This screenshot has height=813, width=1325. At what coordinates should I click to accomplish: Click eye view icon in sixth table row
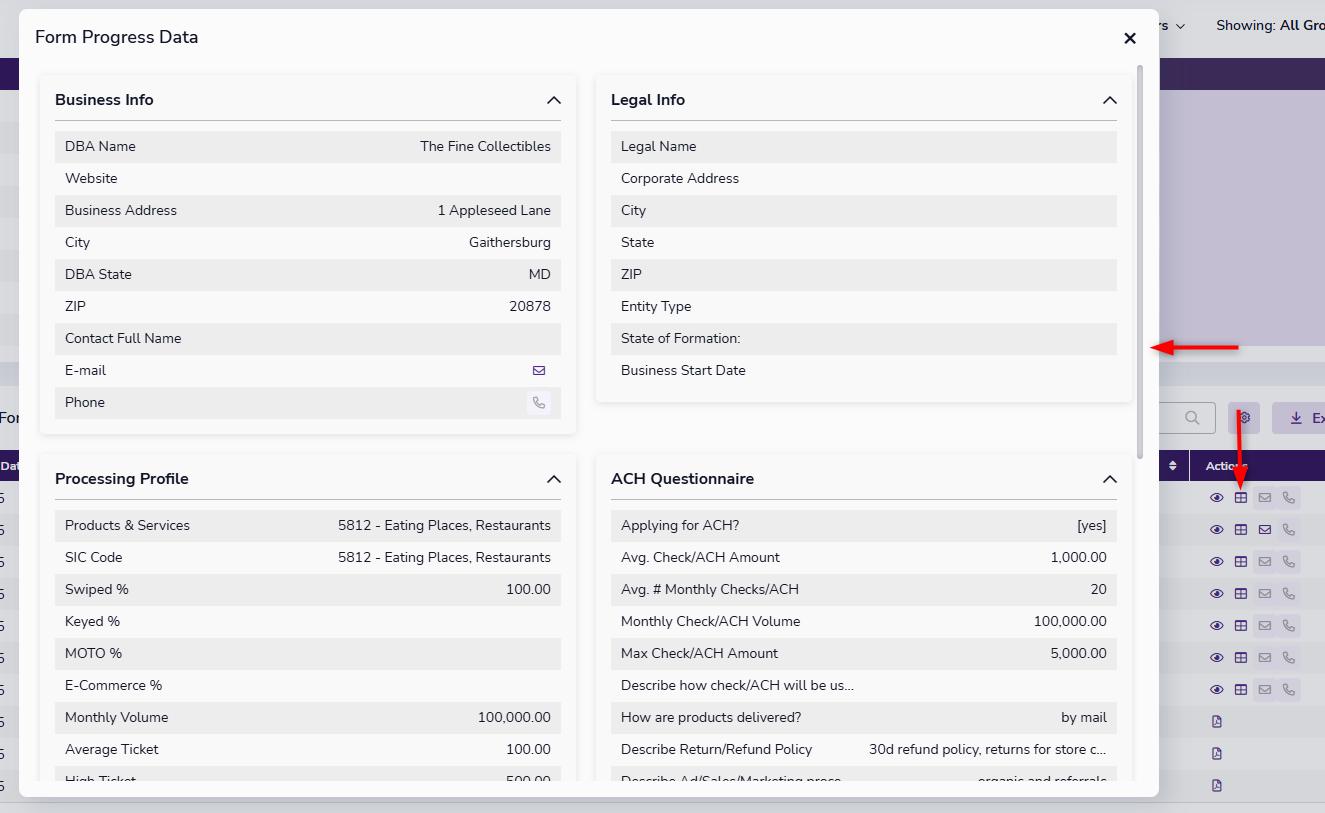(x=1217, y=658)
